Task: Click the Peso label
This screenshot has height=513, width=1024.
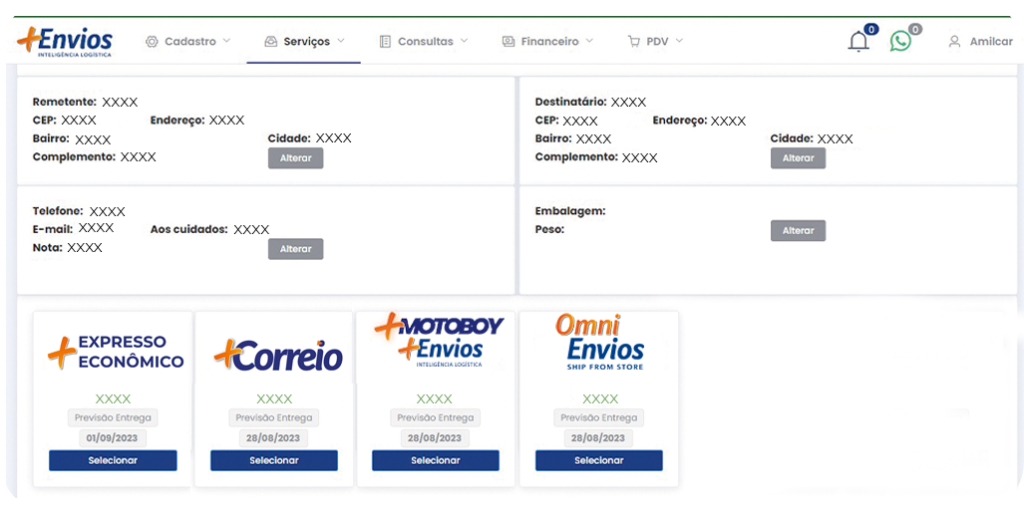Action: [x=549, y=229]
